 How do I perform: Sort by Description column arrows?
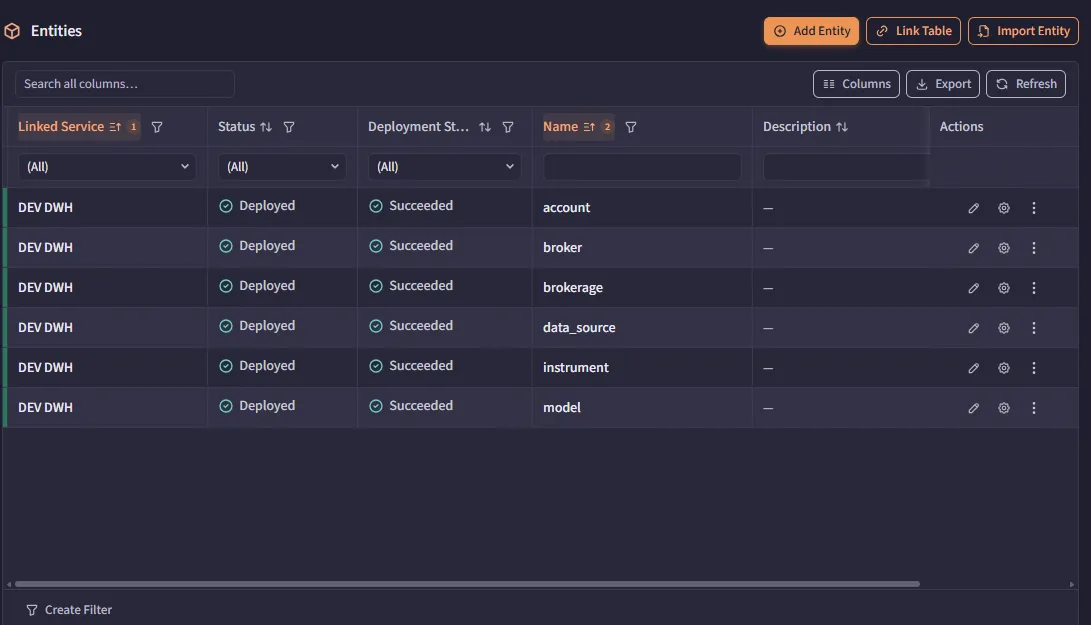click(x=842, y=127)
